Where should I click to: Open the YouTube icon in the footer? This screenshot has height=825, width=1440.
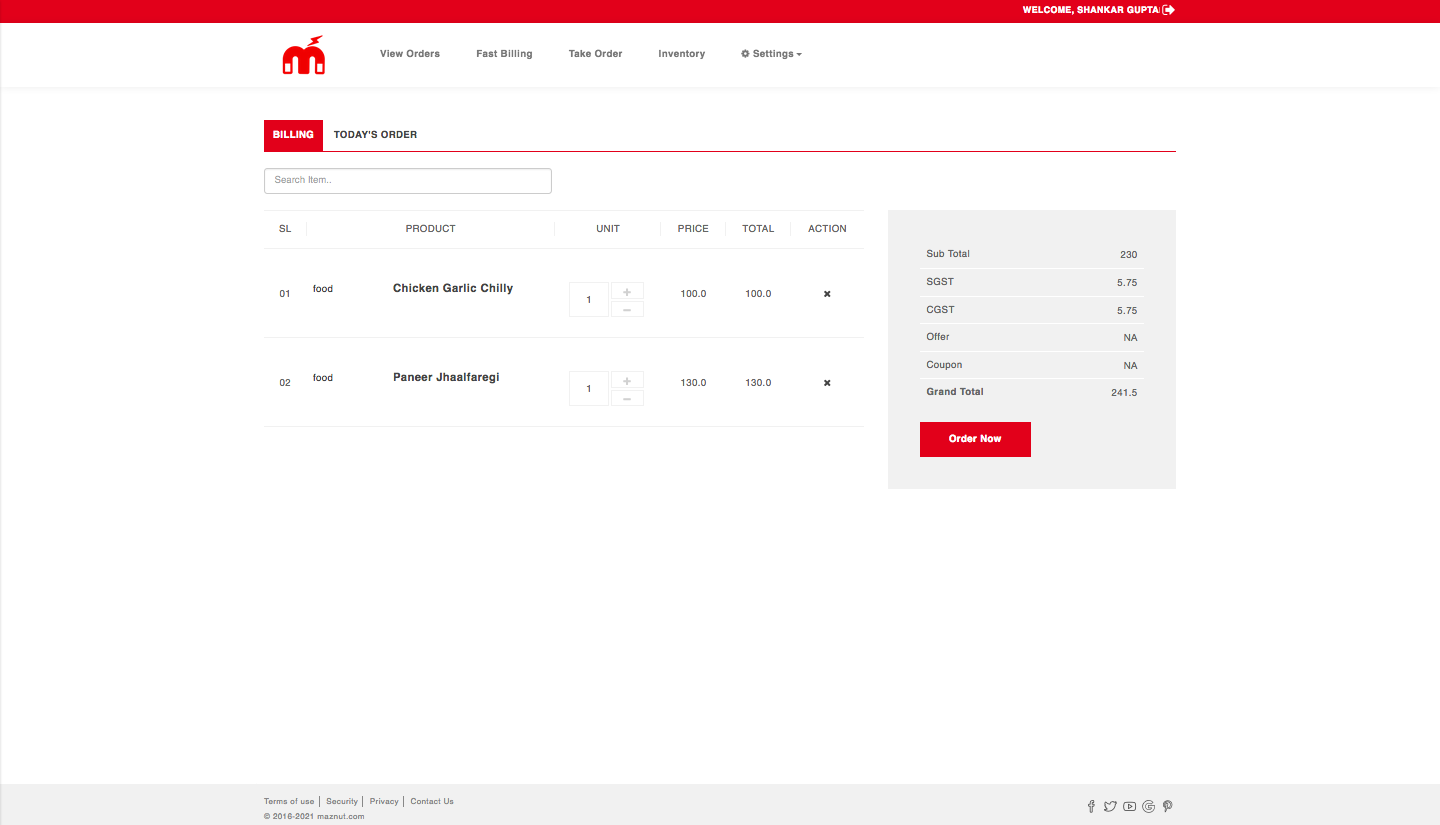(1129, 806)
